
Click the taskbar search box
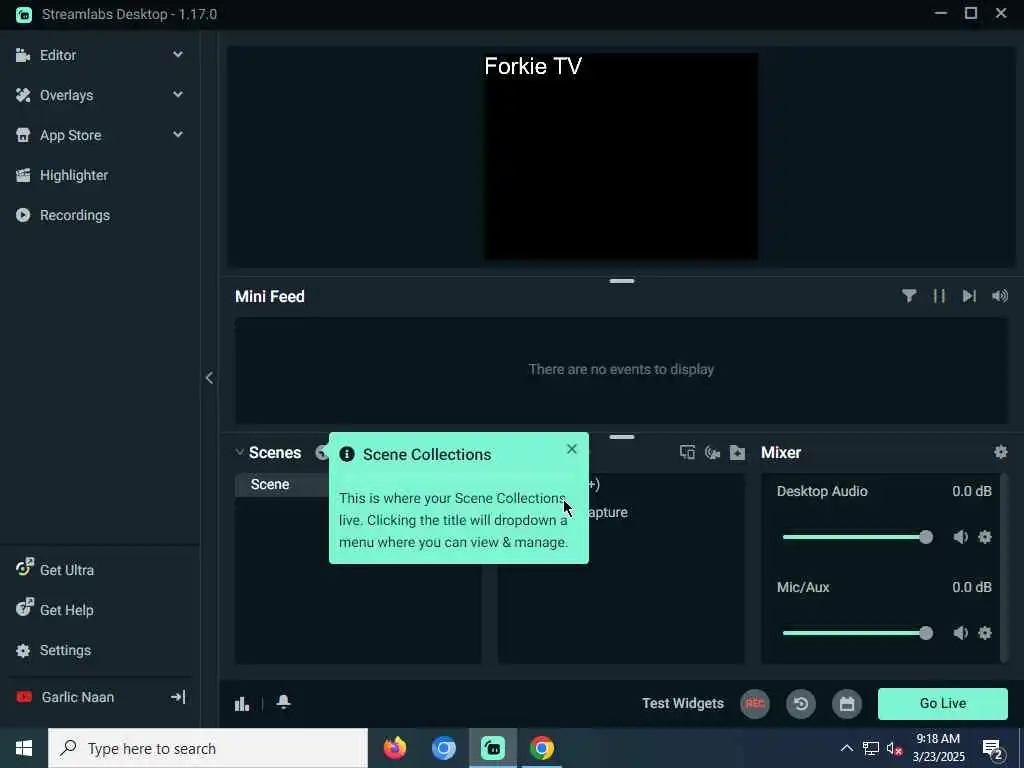pos(208,748)
